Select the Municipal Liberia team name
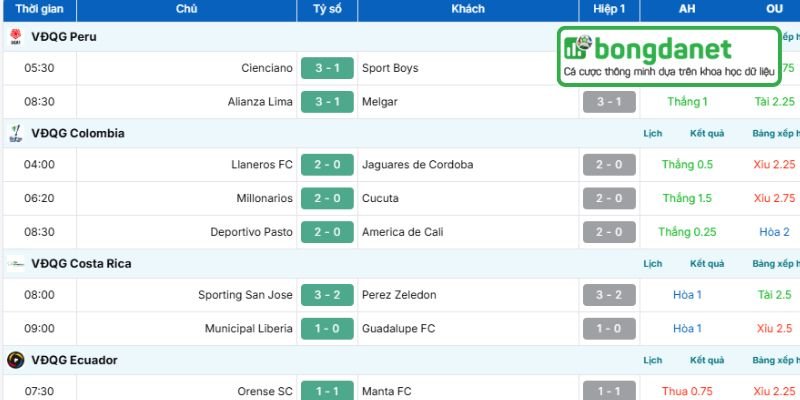The width and height of the screenshot is (800, 400). (x=249, y=328)
